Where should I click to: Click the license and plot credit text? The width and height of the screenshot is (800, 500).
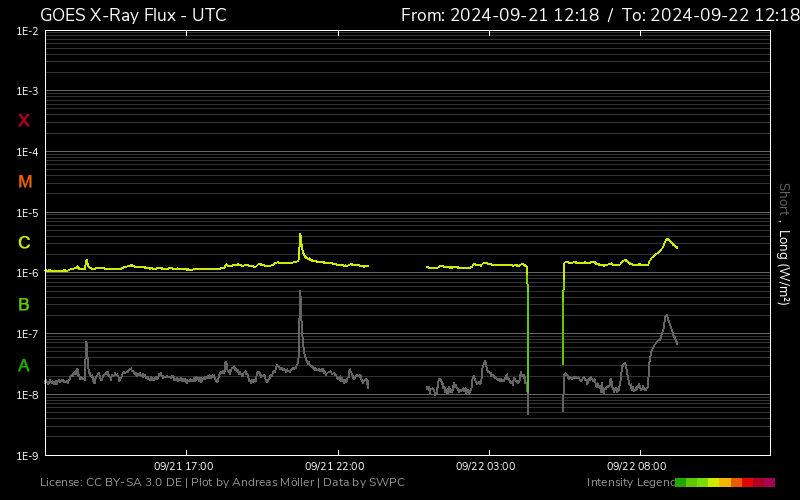[222, 483]
